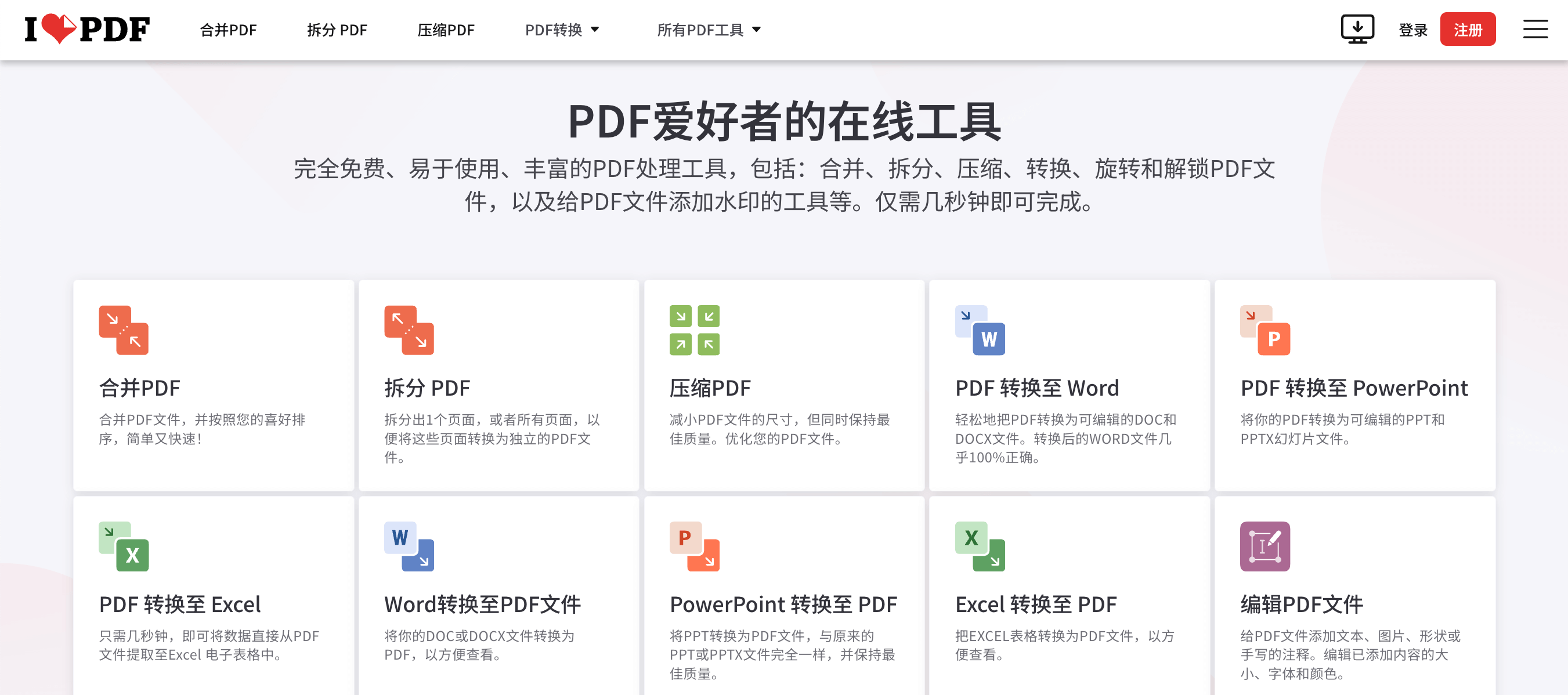
Task: Click the red 注册 register button
Action: [1468, 29]
